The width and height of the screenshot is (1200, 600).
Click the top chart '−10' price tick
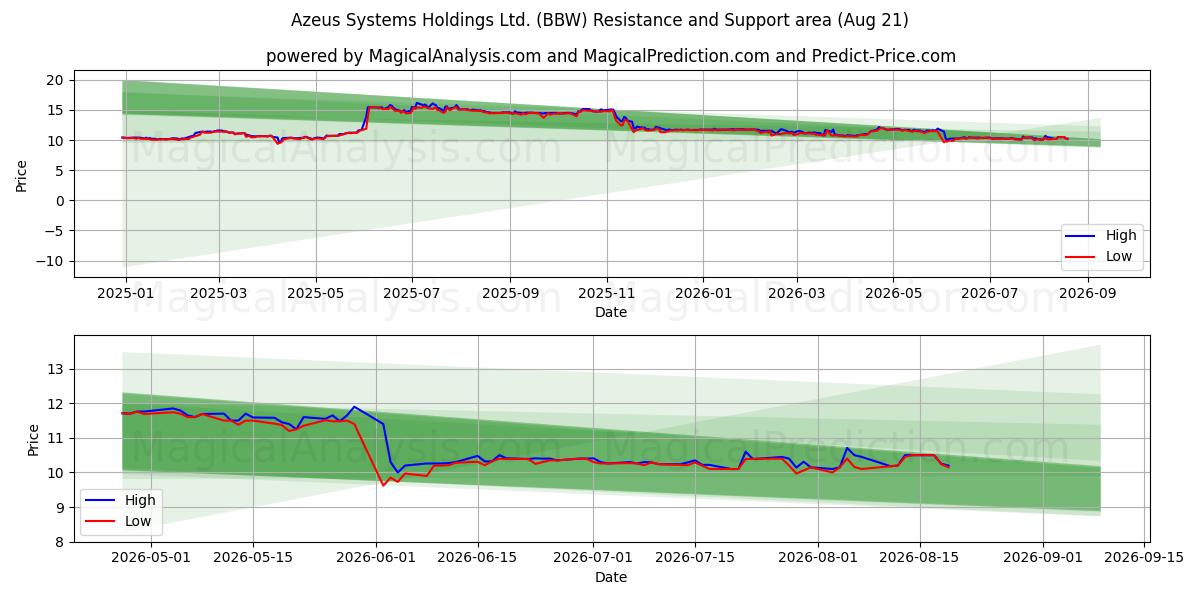coord(48,261)
